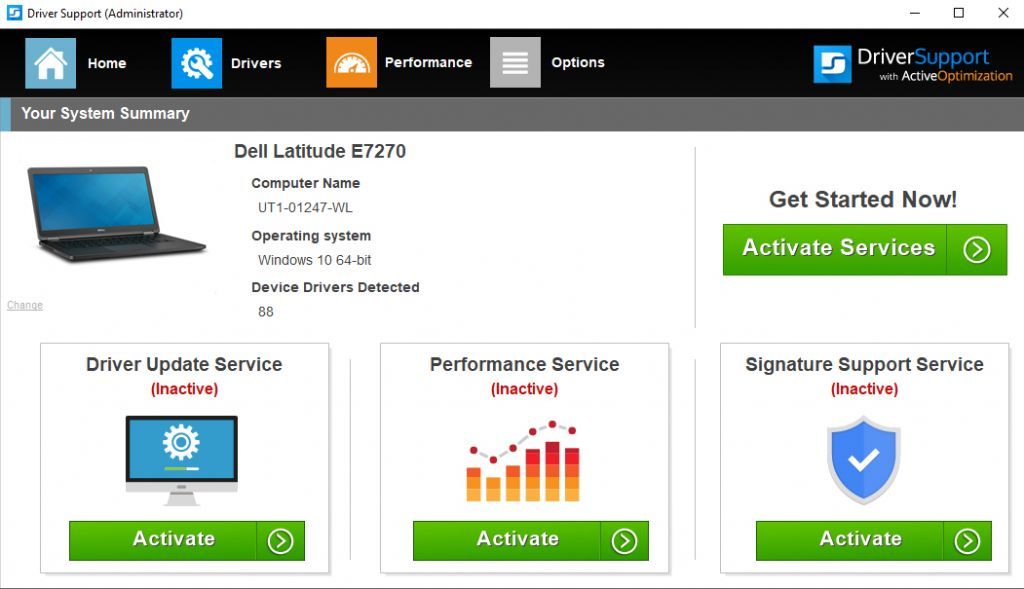Maximize the Driver Support window
Image resolution: width=1024 pixels, height=589 pixels.
(959, 13)
